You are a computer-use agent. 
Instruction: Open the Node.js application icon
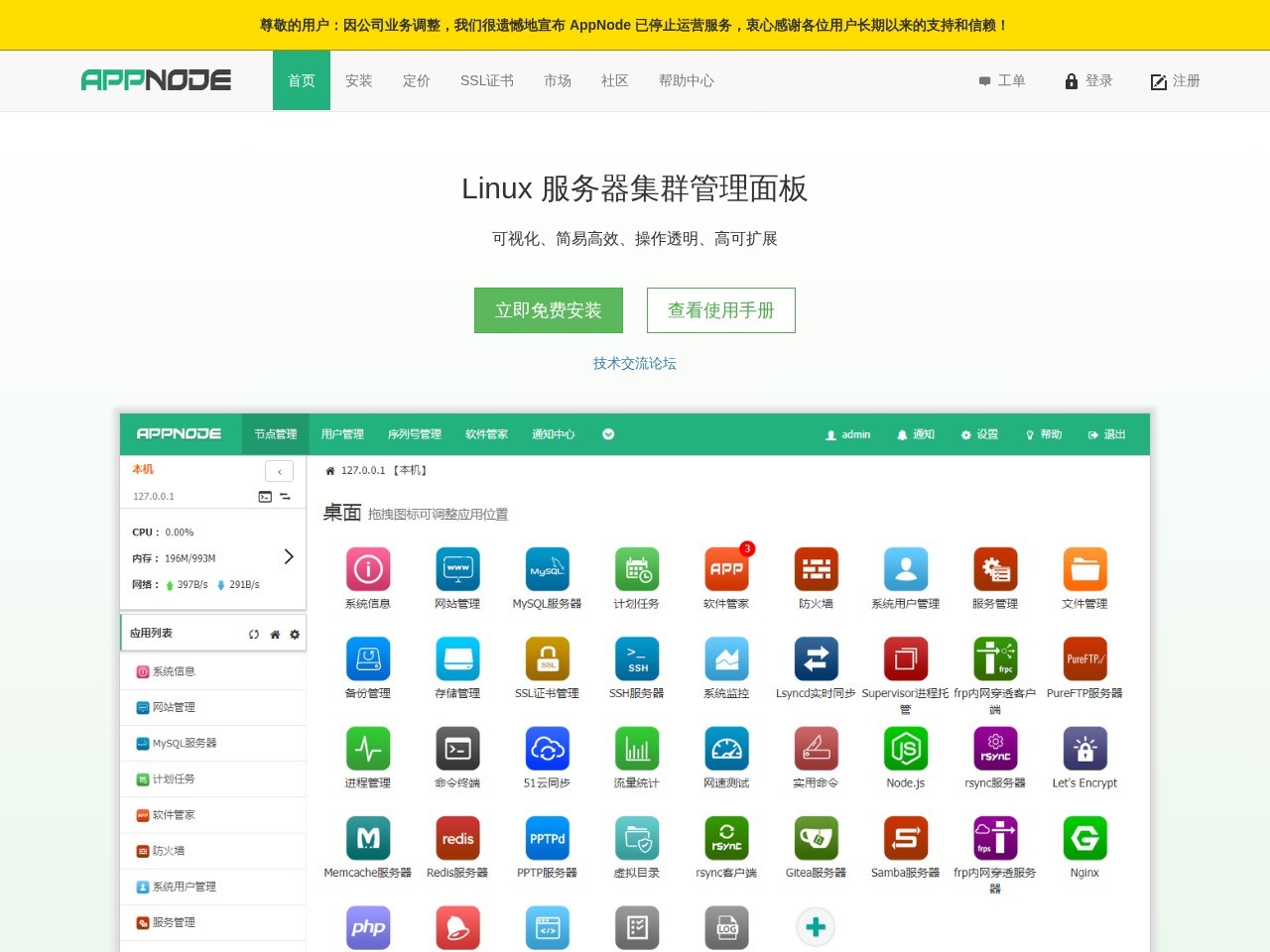pyautogui.click(x=904, y=749)
